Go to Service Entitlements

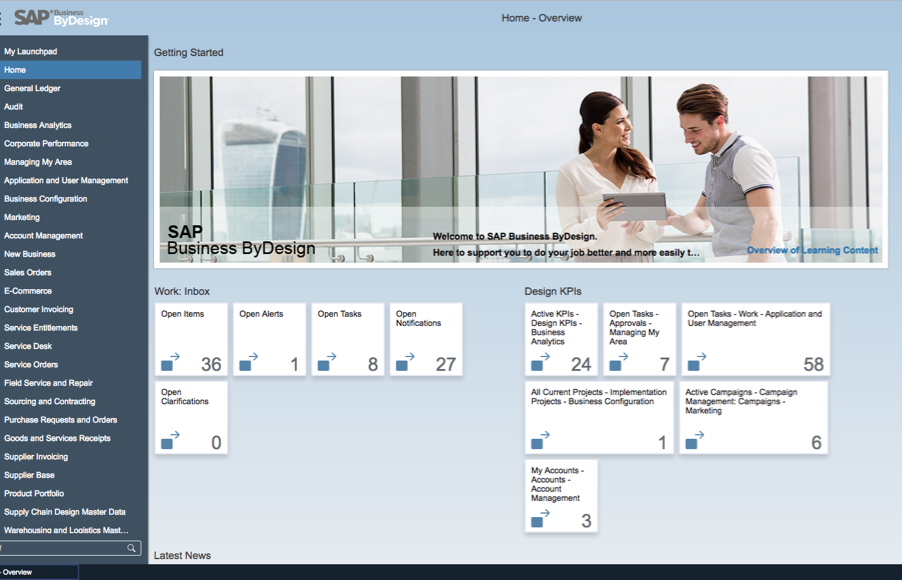(70, 327)
